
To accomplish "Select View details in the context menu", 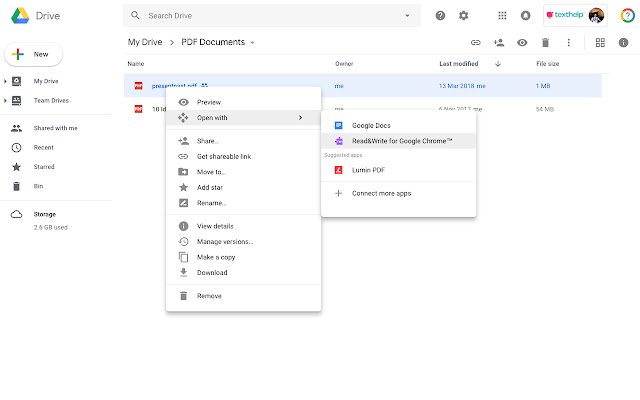I will (244, 226).
